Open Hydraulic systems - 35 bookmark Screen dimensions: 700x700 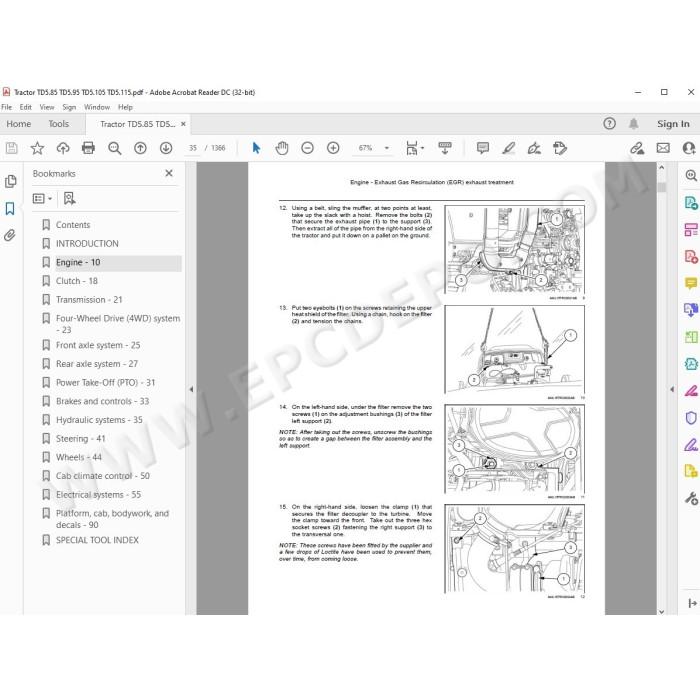click(x=99, y=420)
